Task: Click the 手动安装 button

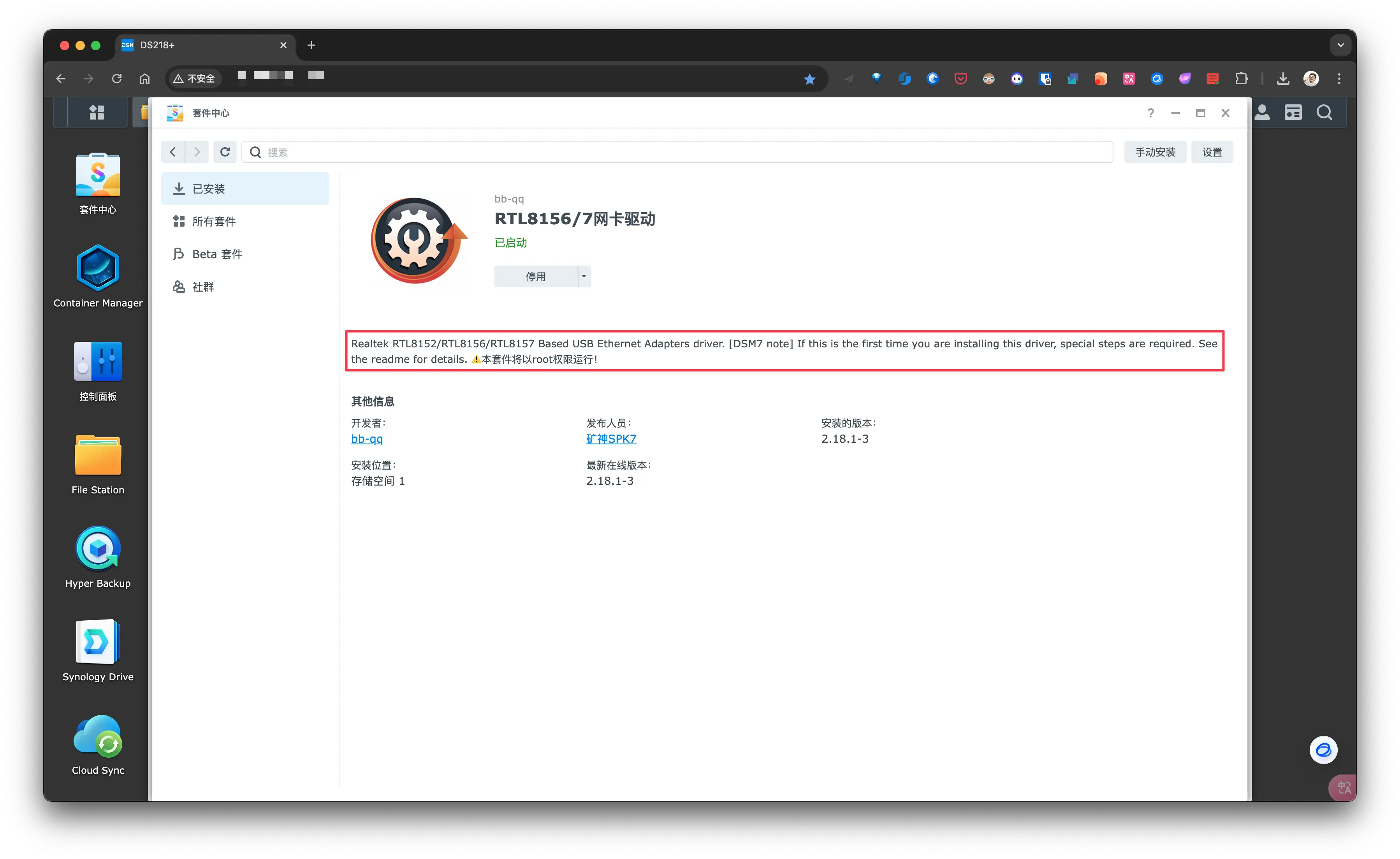Action: [1155, 152]
